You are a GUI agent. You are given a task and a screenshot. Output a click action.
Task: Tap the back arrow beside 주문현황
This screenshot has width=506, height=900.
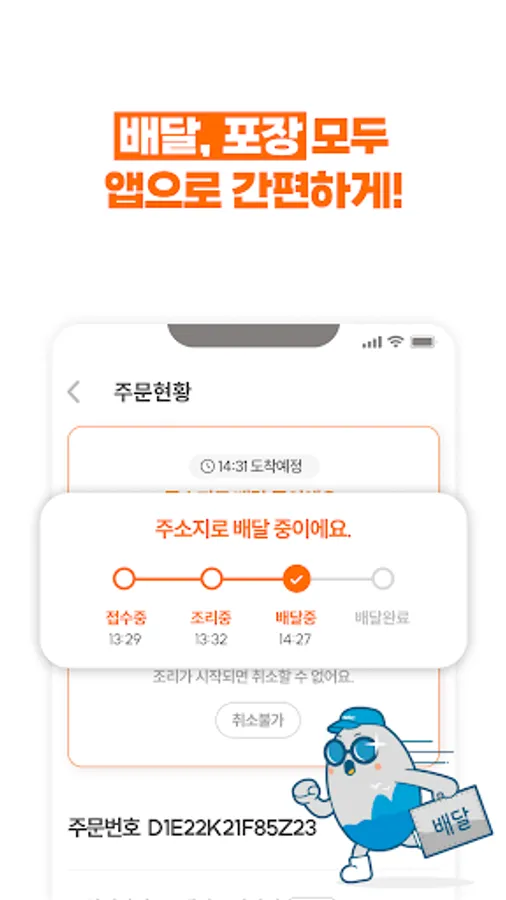coord(73,392)
